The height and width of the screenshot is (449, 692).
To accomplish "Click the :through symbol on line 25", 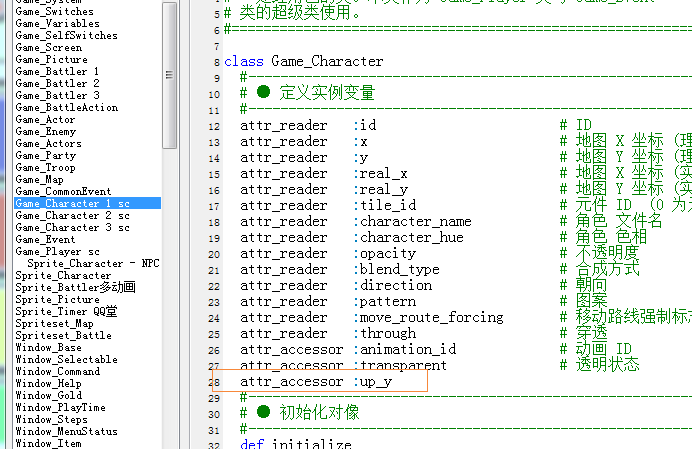I will tap(384, 333).
